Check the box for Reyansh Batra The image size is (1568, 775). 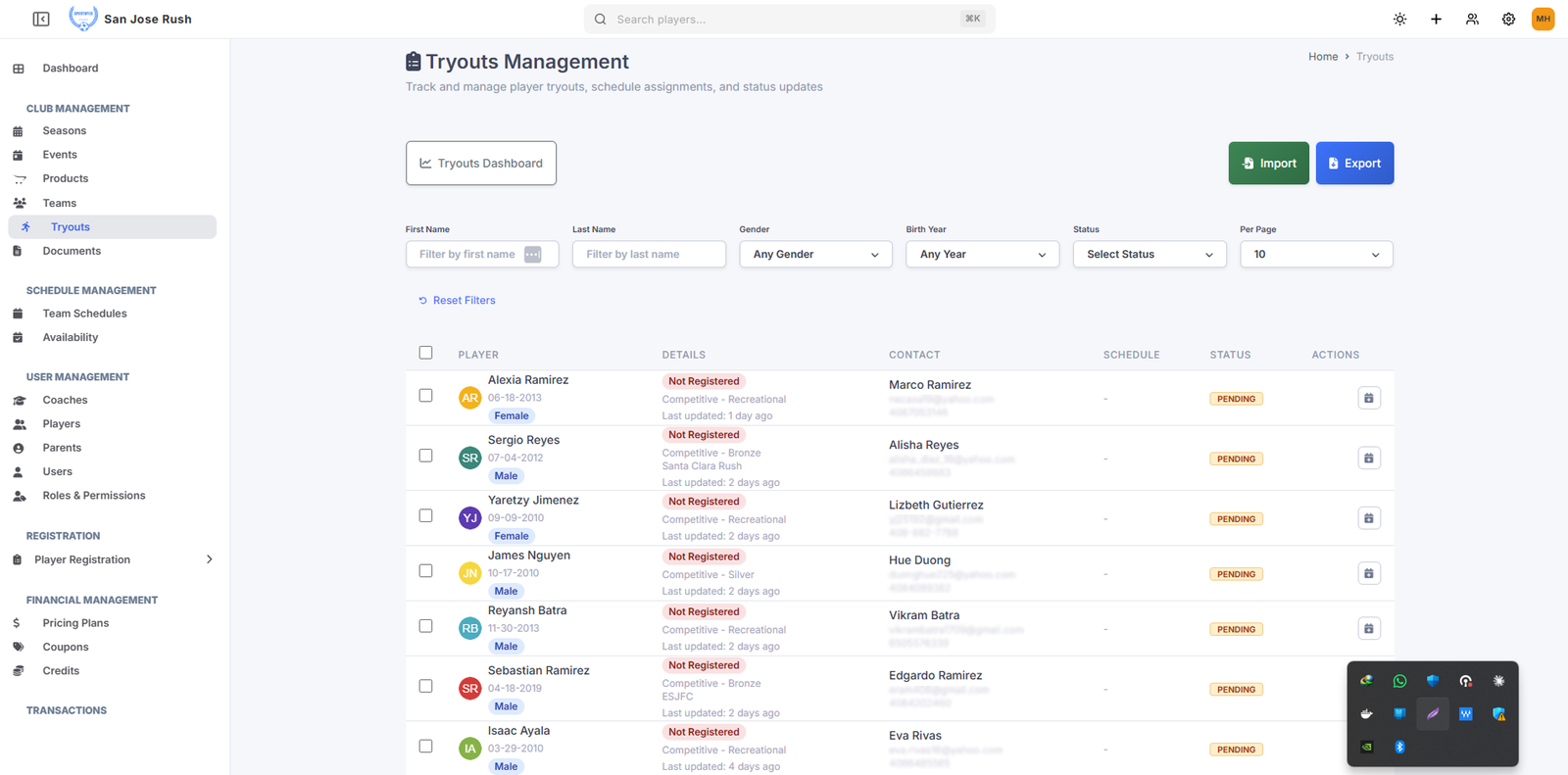click(425, 626)
